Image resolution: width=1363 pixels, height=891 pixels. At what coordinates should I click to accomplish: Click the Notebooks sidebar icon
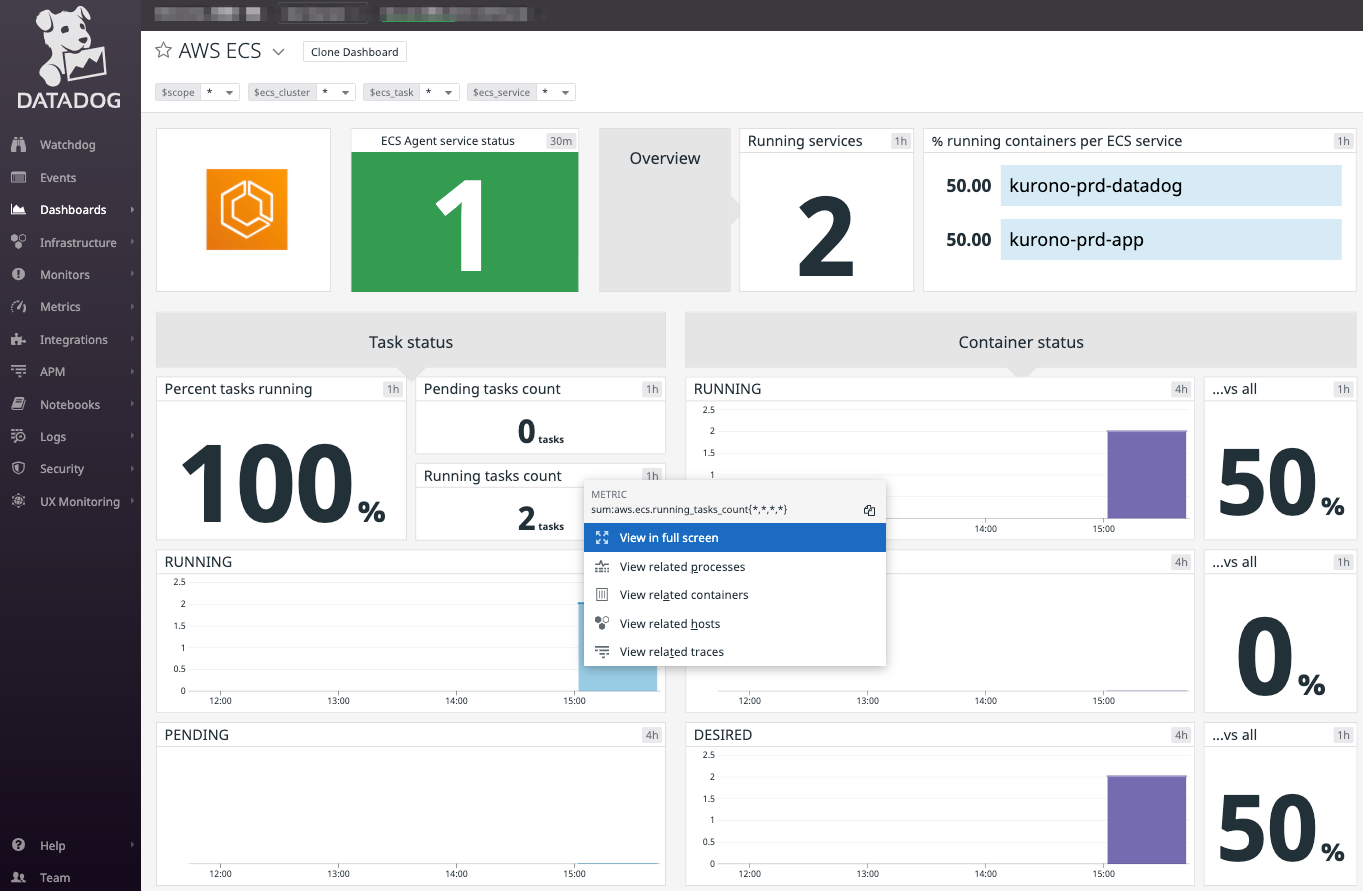click(x=18, y=404)
